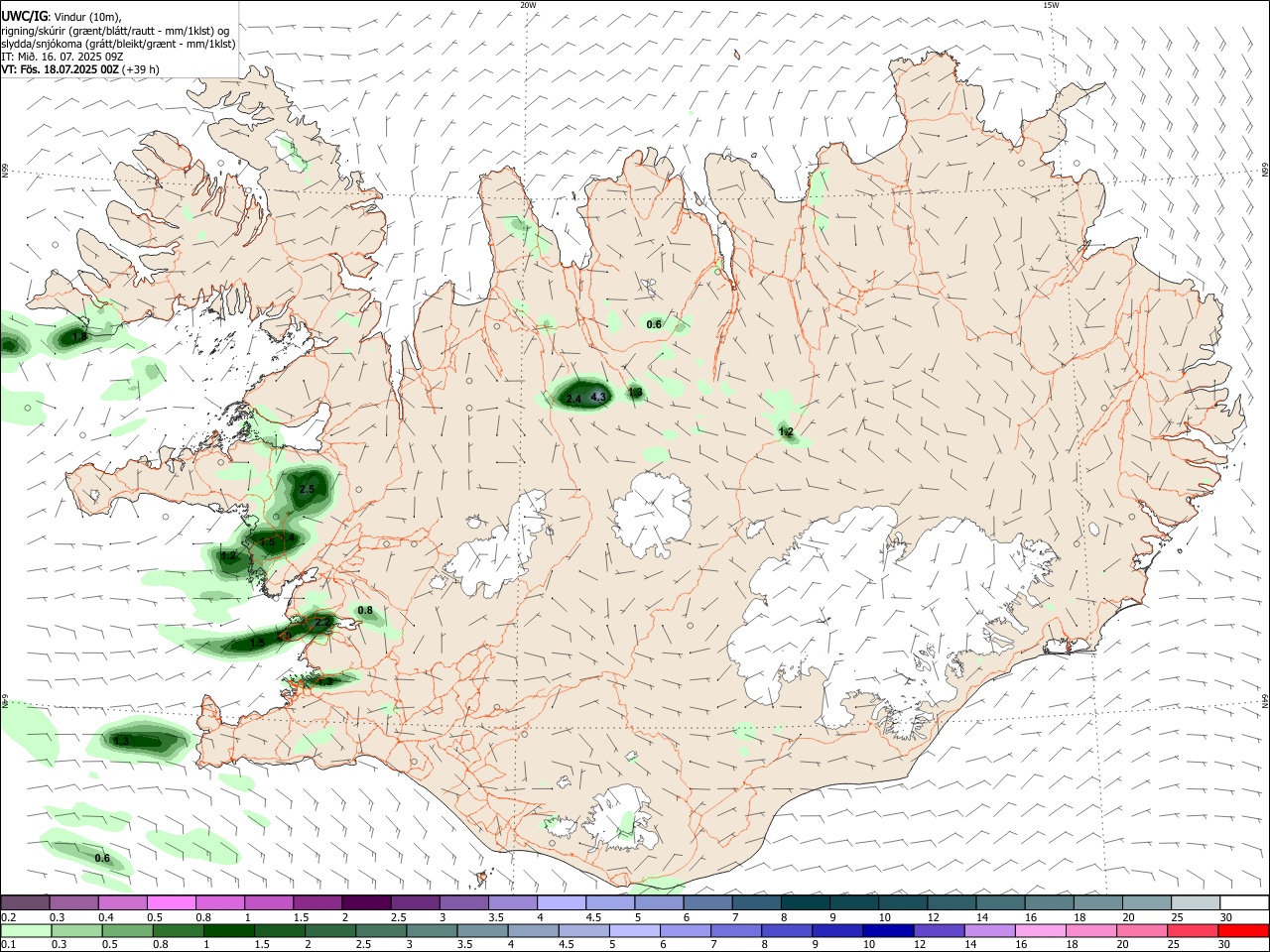Click the 20W longitude label at the top
This screenshot has width=1270, height=952.
pyautogui.click(x=529, y=5)
